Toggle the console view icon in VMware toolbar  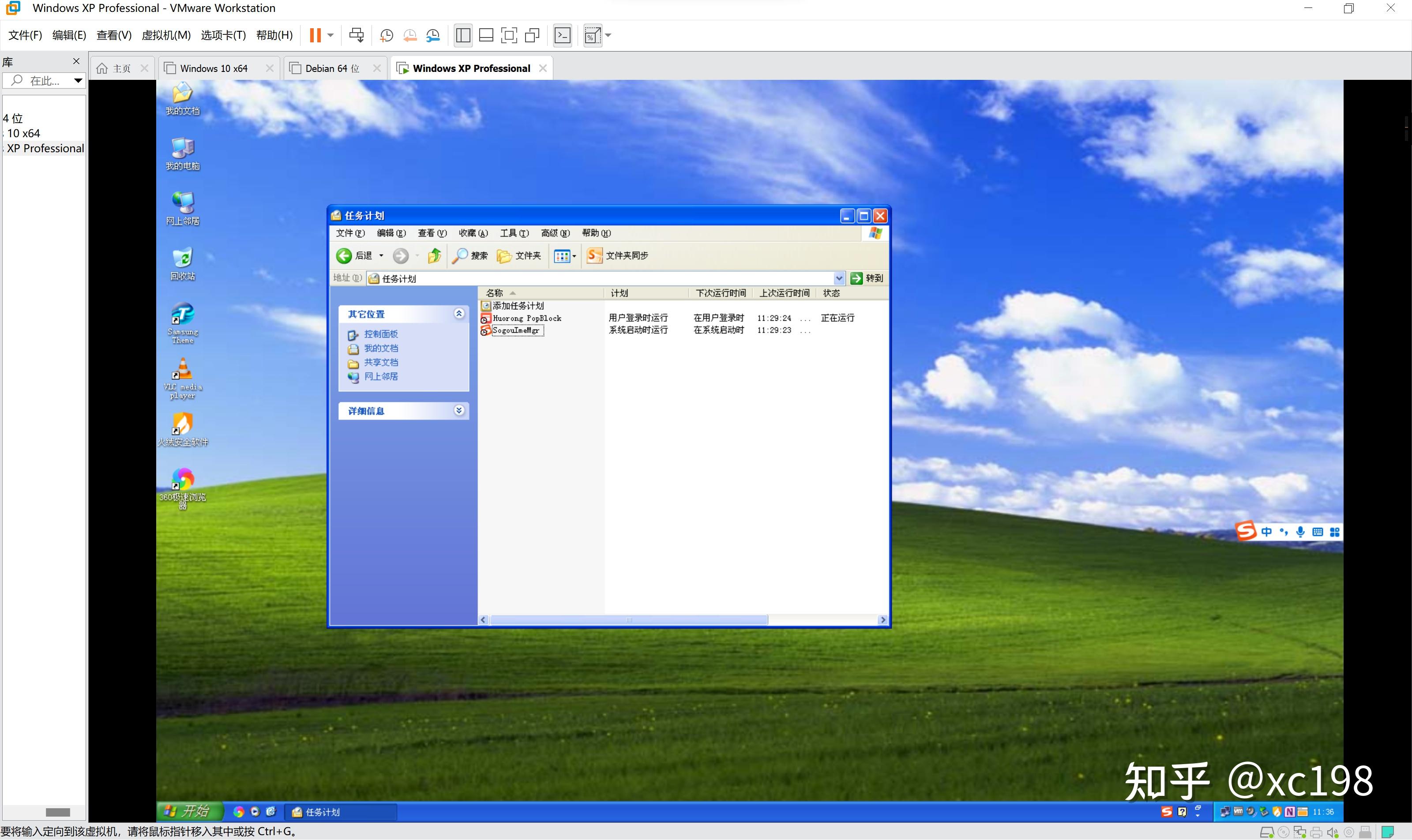point(562,35)
